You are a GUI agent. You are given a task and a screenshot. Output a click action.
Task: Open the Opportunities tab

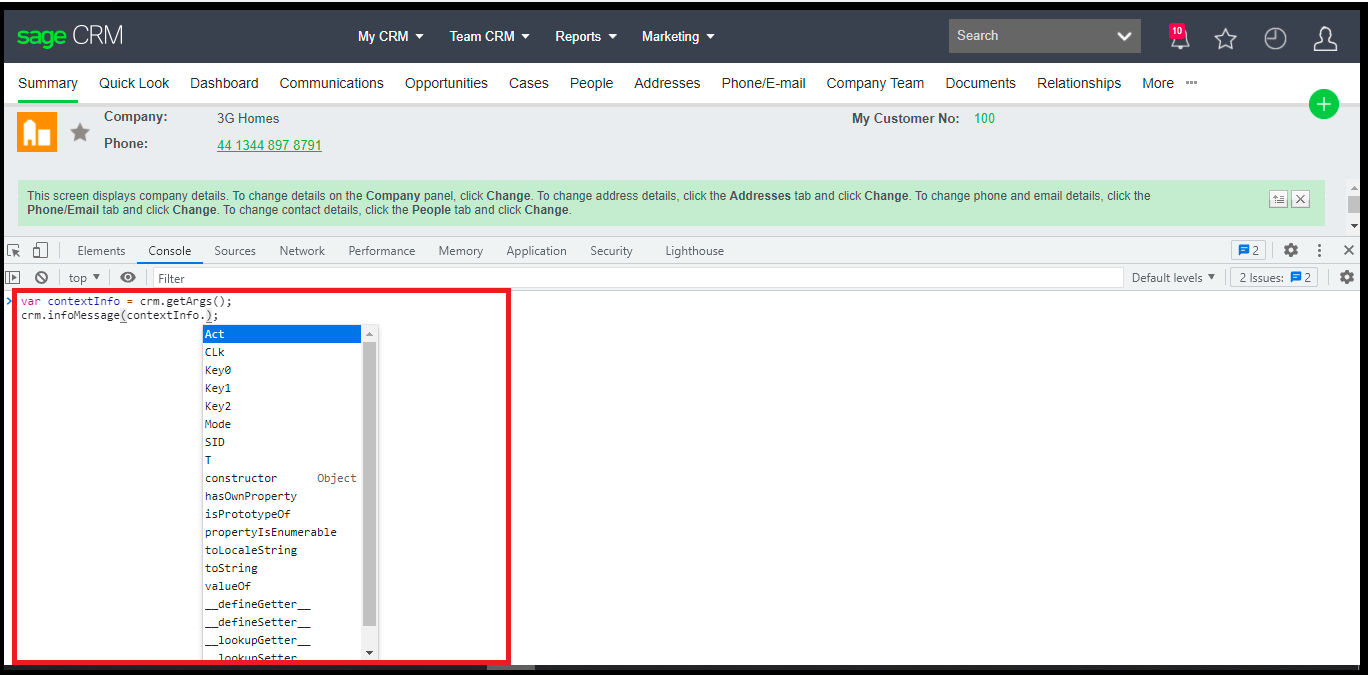click(446, 83)
